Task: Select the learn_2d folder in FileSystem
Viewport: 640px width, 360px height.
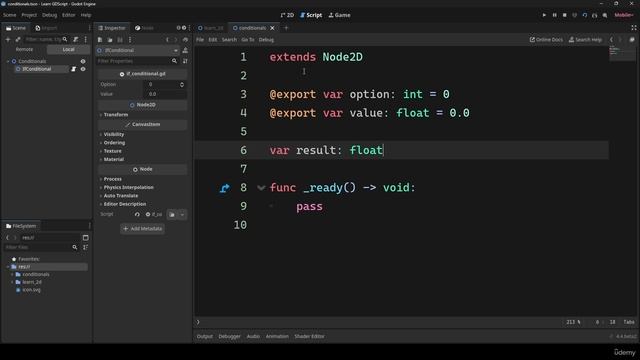Action: [x=32, y=282]
